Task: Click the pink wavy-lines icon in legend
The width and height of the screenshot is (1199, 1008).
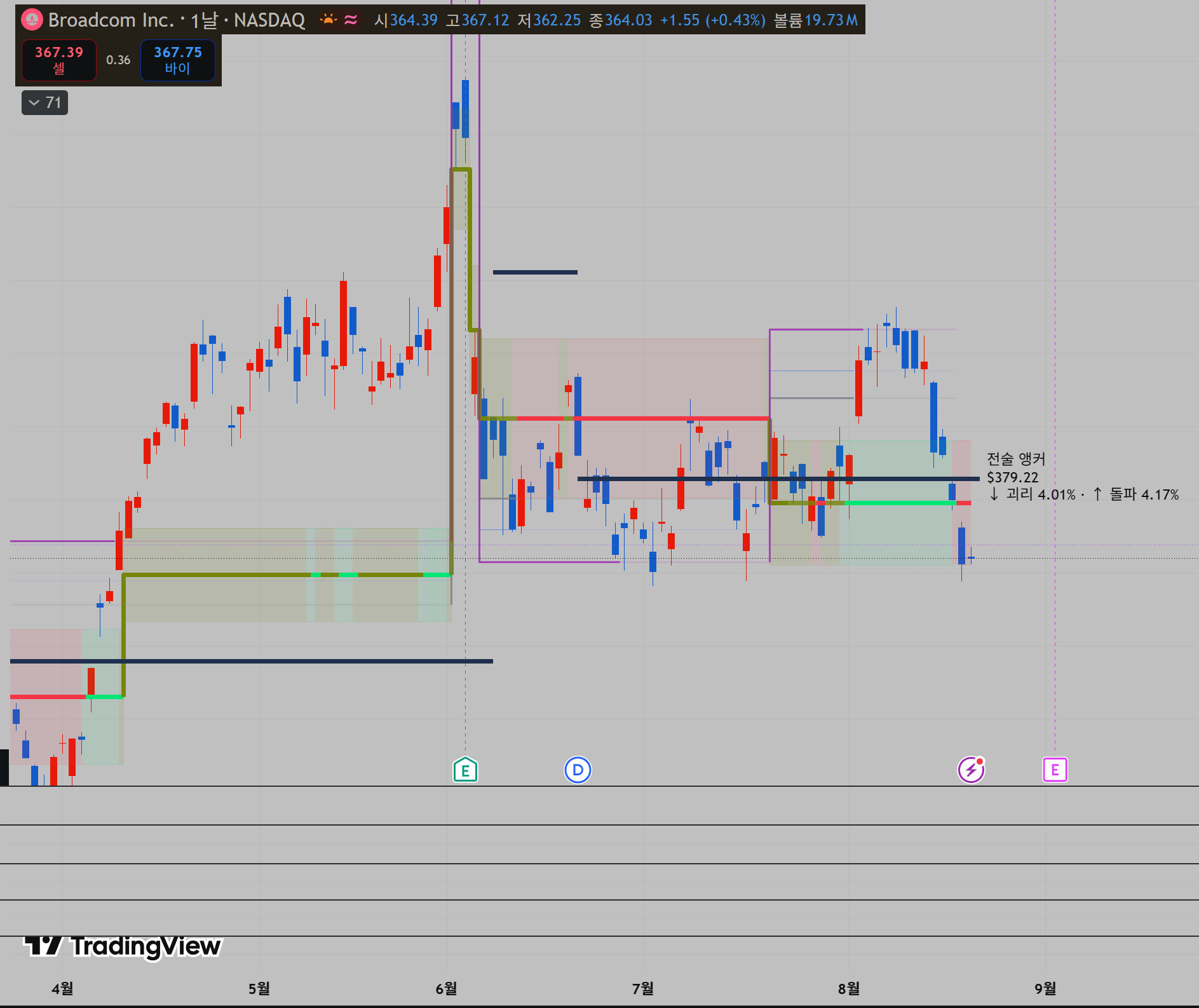Action: 351,20
